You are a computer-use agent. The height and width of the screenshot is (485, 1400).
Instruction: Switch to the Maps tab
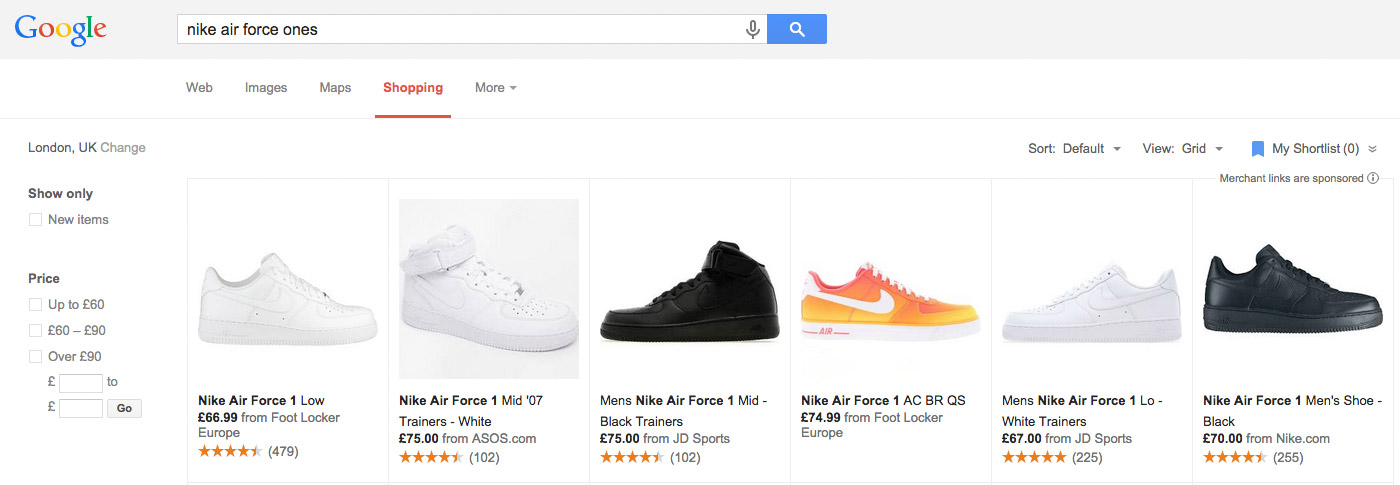(x=335, y=88)
